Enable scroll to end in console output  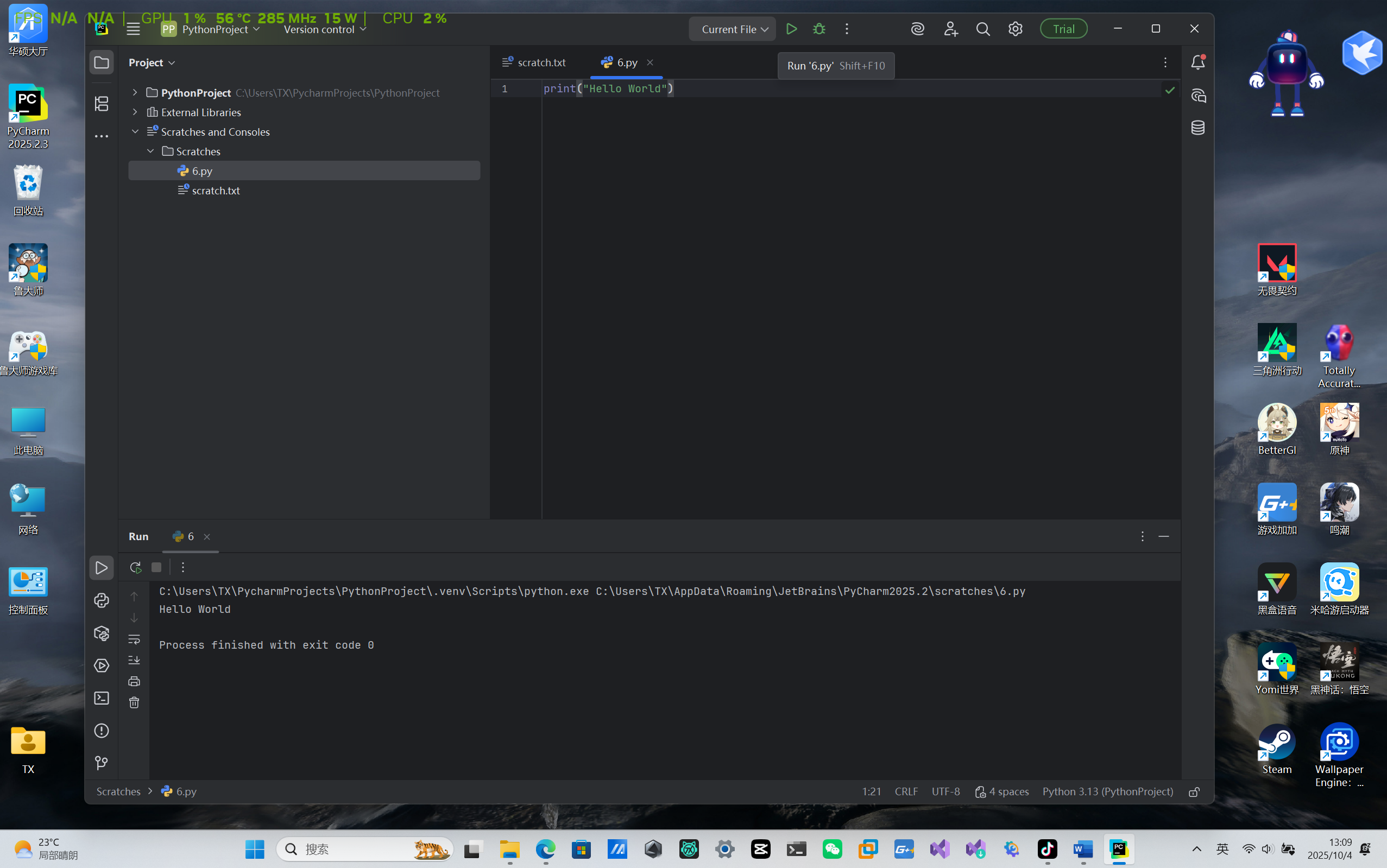click(x=134, y=660)
